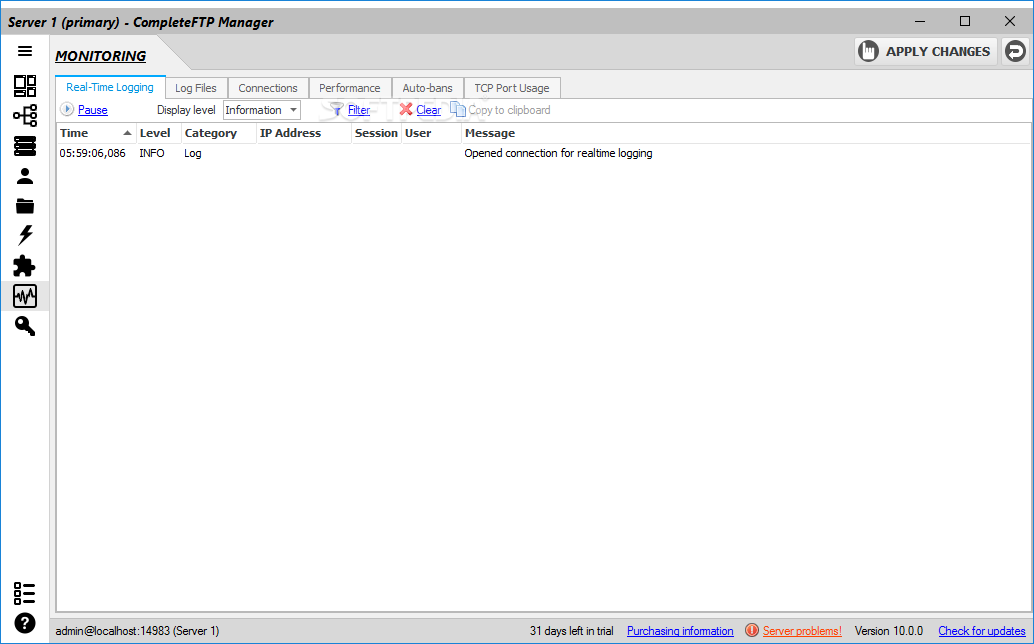This screenshot has height=644, width=1034.
Task: Click the Session column header
Action: pos(377,133)
